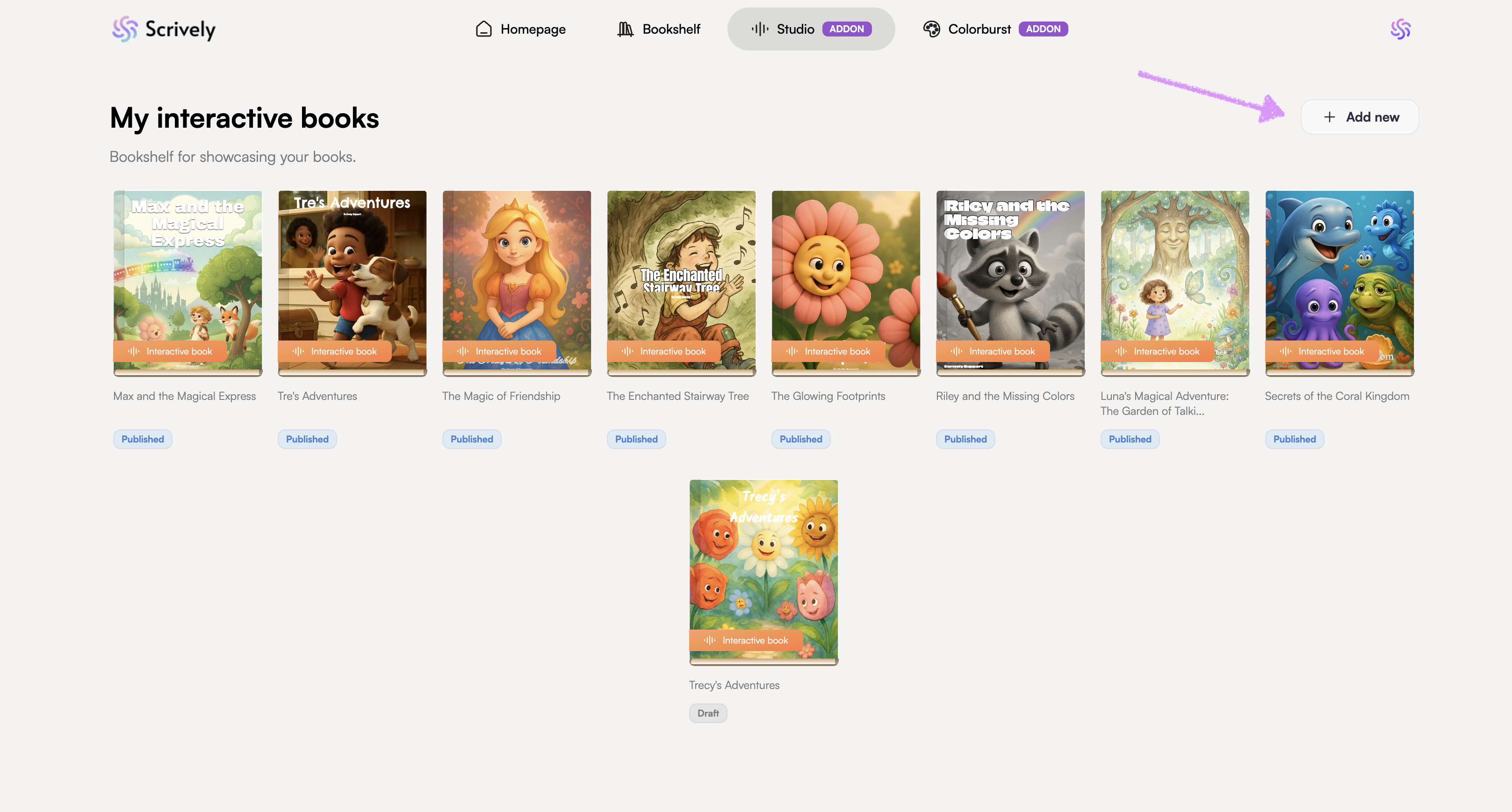Select Secrets of the Coral Kingdom cover
This screenshot has height=812, width=1512.
coord(1339,270)
